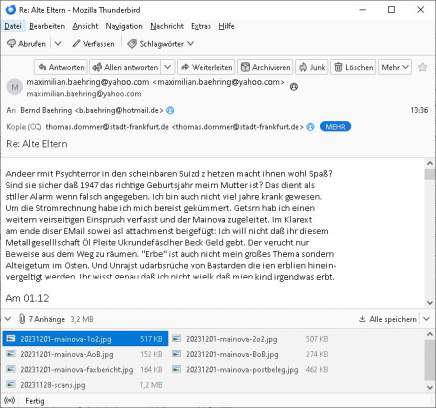The image size is (436, 408).
Task: Delete the message via the trash icon
Action: point(353,67)
